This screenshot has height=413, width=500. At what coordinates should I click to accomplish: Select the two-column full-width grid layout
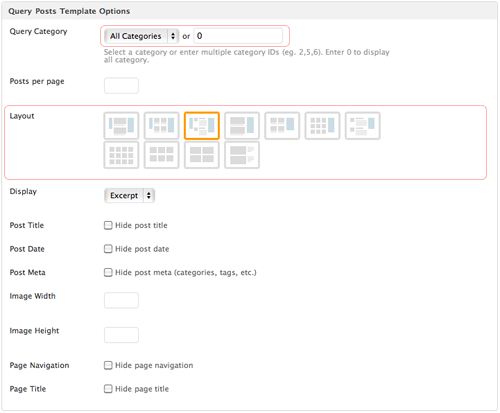coord(202,155)
